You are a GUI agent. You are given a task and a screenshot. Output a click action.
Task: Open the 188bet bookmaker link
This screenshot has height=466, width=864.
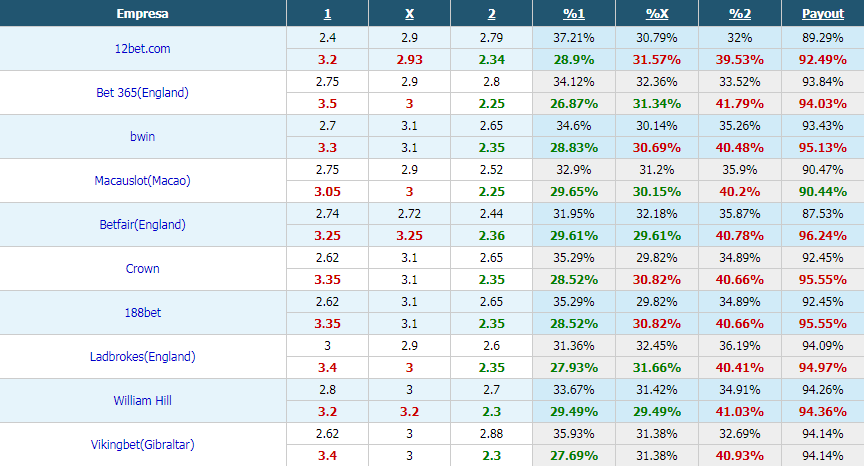click(x=143, y=313)
